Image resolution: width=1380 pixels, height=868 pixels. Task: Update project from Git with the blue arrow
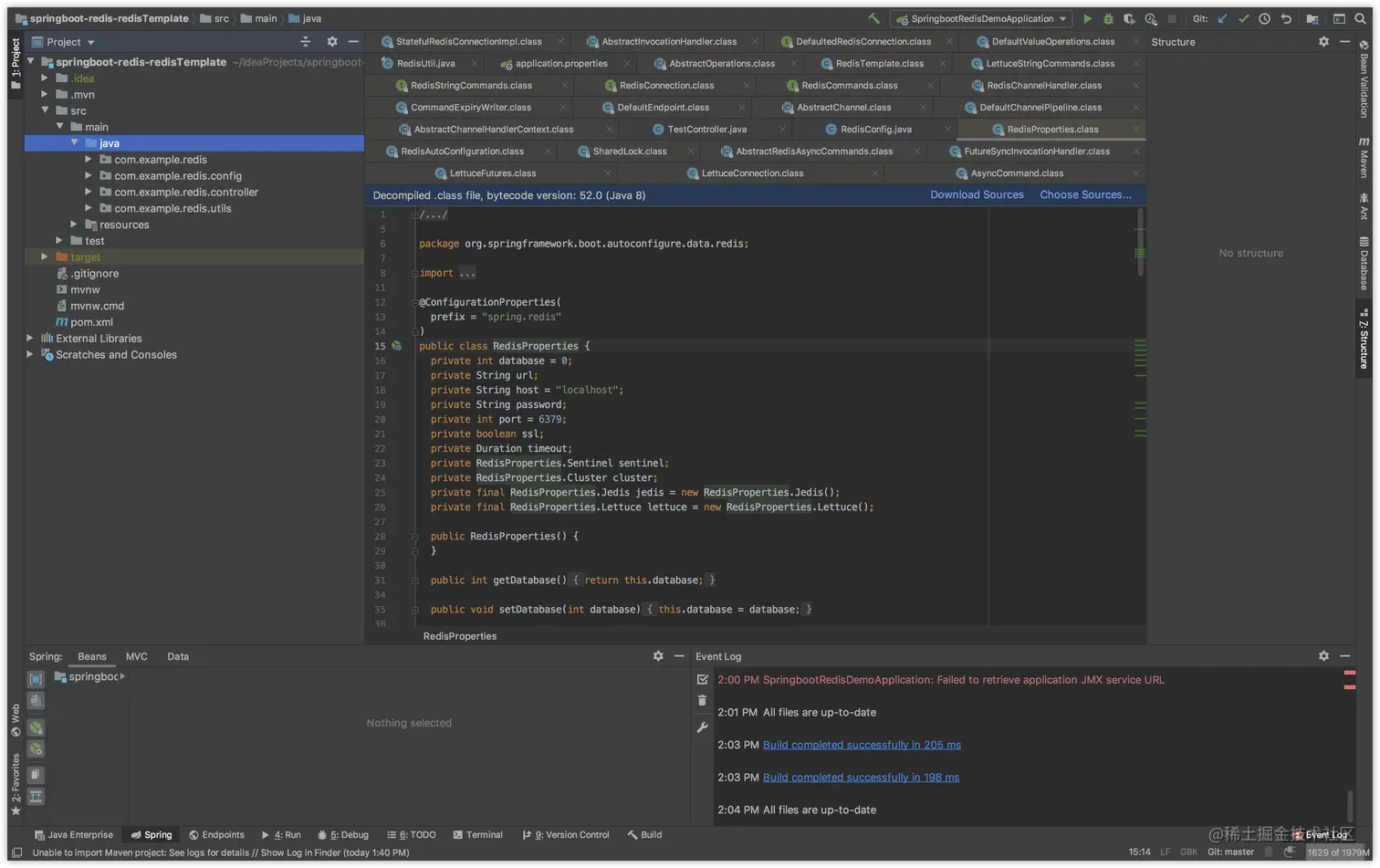point(1222,18)
